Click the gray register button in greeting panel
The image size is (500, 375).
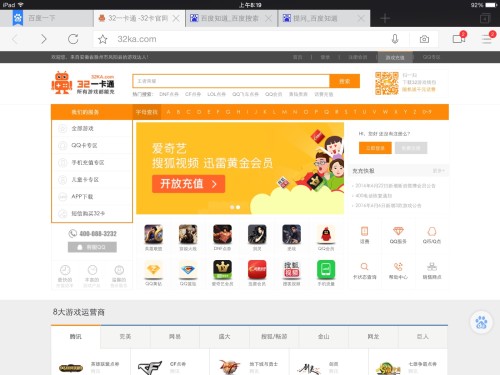pos(411,148)
